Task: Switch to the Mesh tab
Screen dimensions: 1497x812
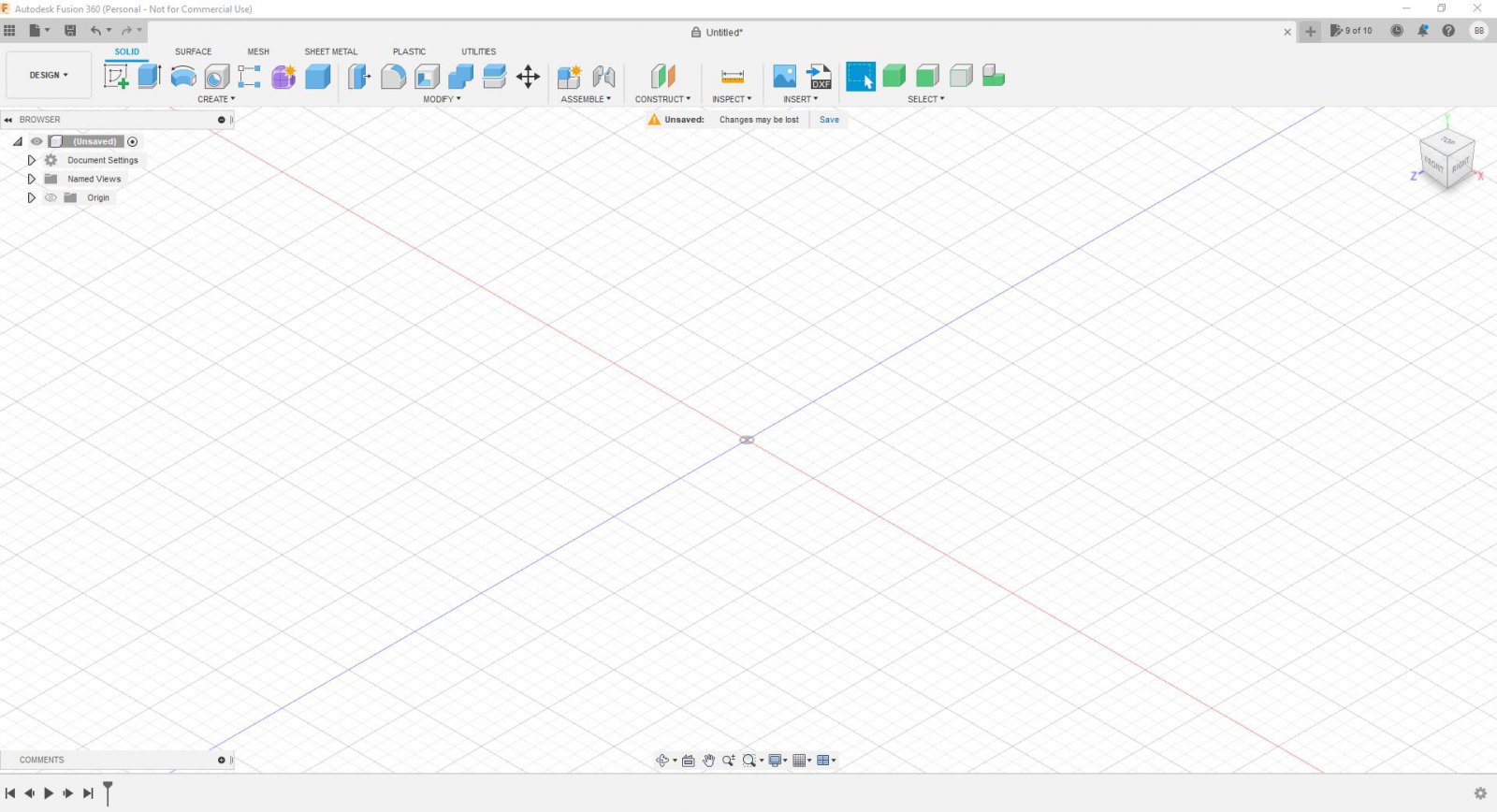Action: (x=258, y=51)
